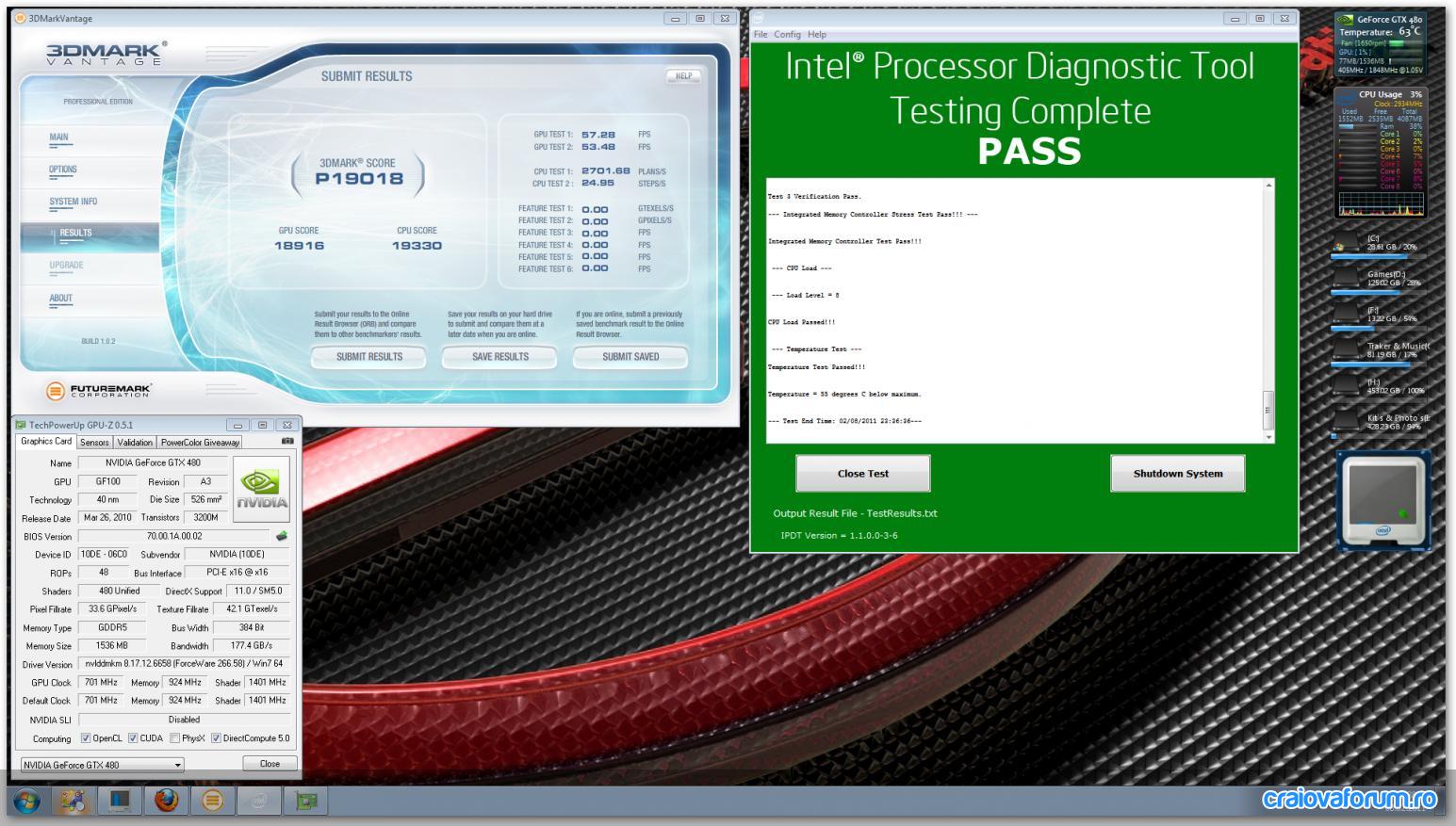Viewport: 1456px width, 826px height.
Task: Click the CPU score value 19330
Action: pos(417,246)
